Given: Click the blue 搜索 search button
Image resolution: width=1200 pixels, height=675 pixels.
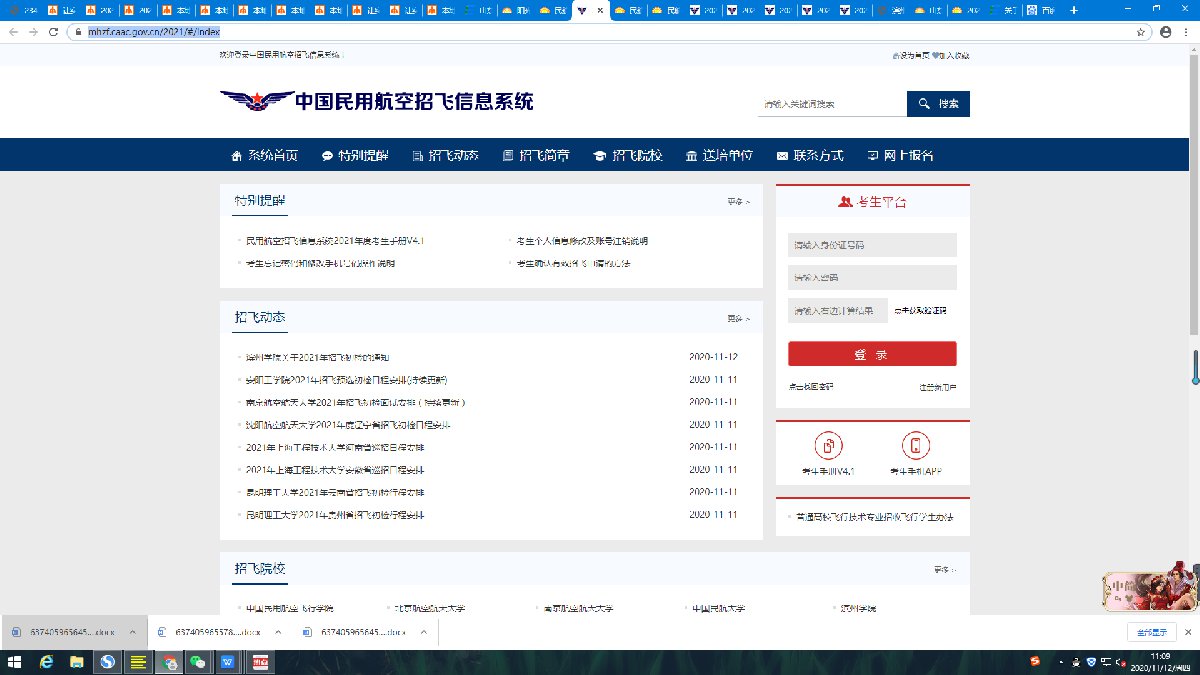Looking at the screenshot, I should [938, 104].
